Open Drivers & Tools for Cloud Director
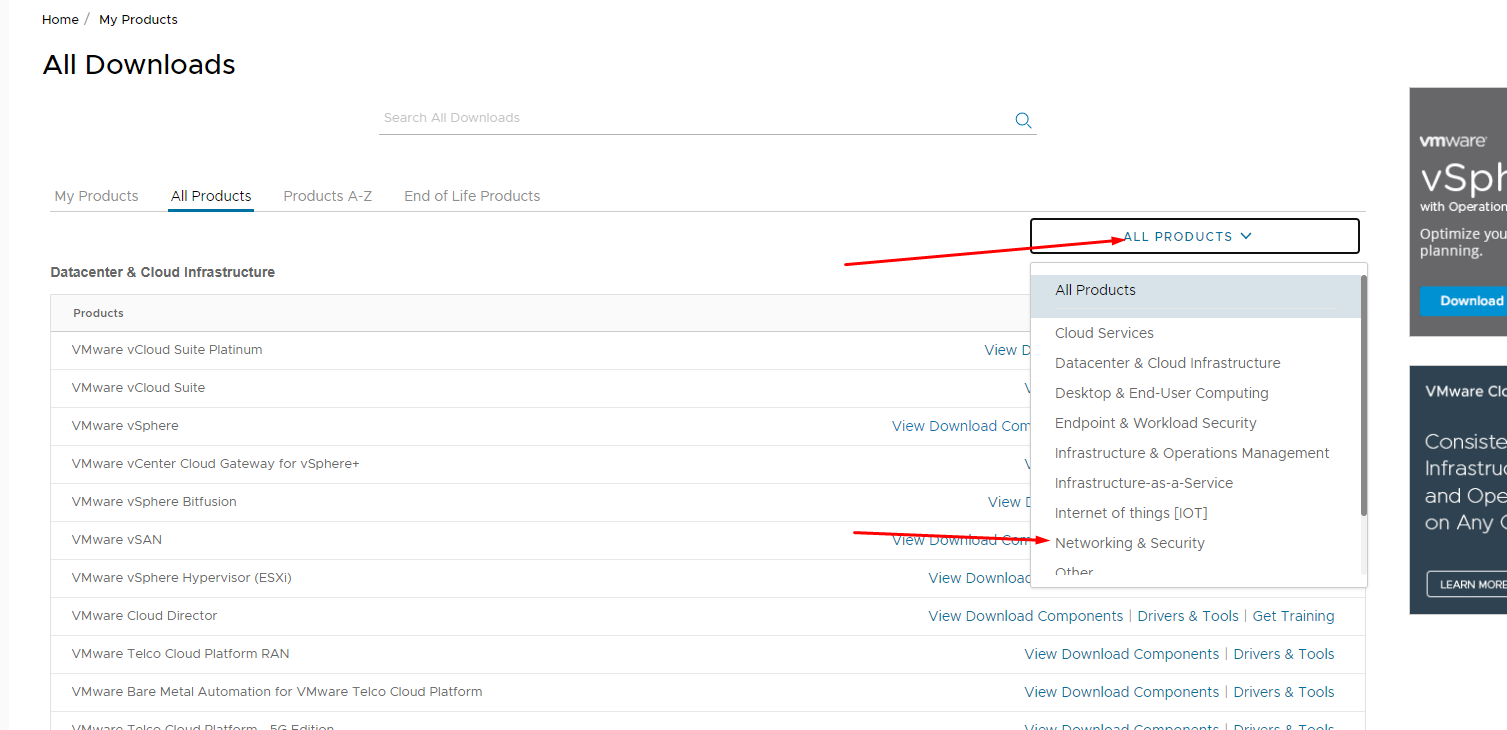The width and height of the screenshot is (1507, 730). [1188, 616]
